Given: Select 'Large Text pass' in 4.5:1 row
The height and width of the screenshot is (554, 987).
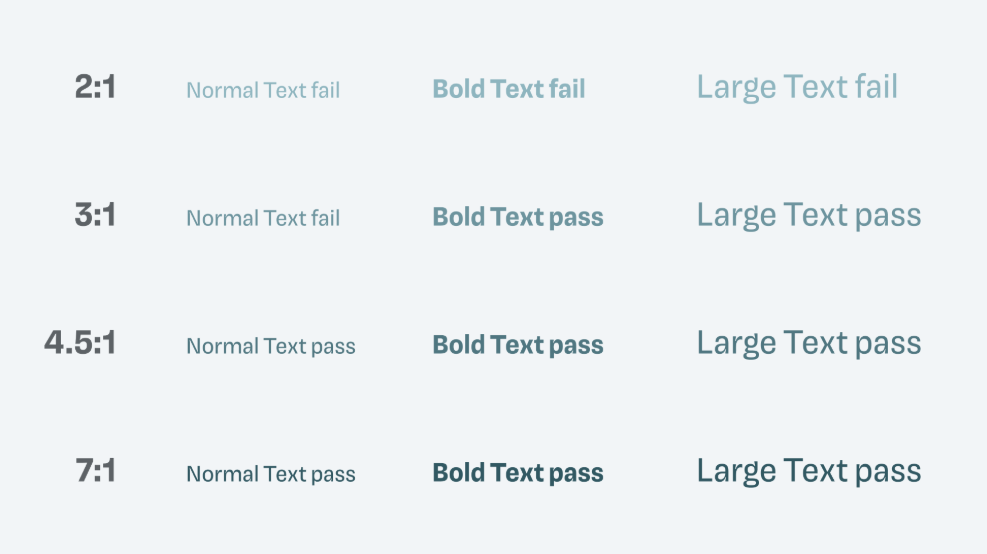Looking at the screenshot, I should tap(809, 343).
